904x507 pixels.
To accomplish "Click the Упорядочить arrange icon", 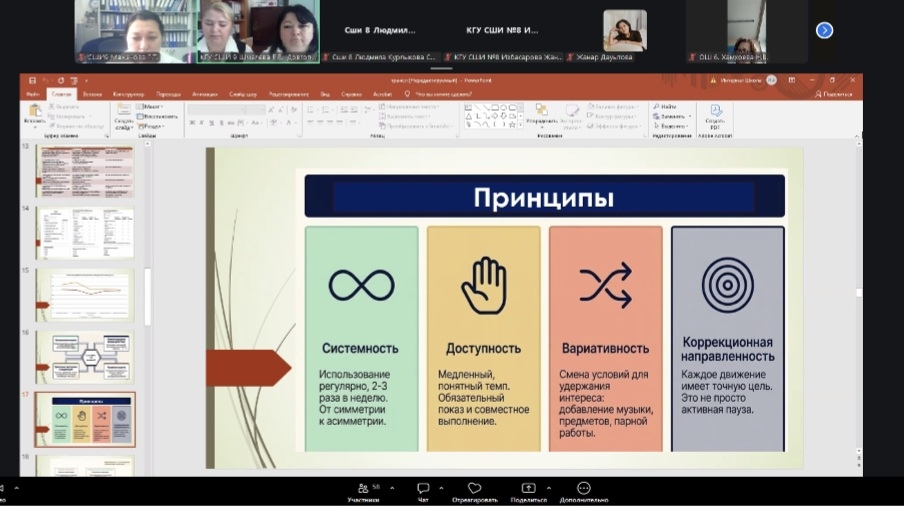I will tap(541, 114).
